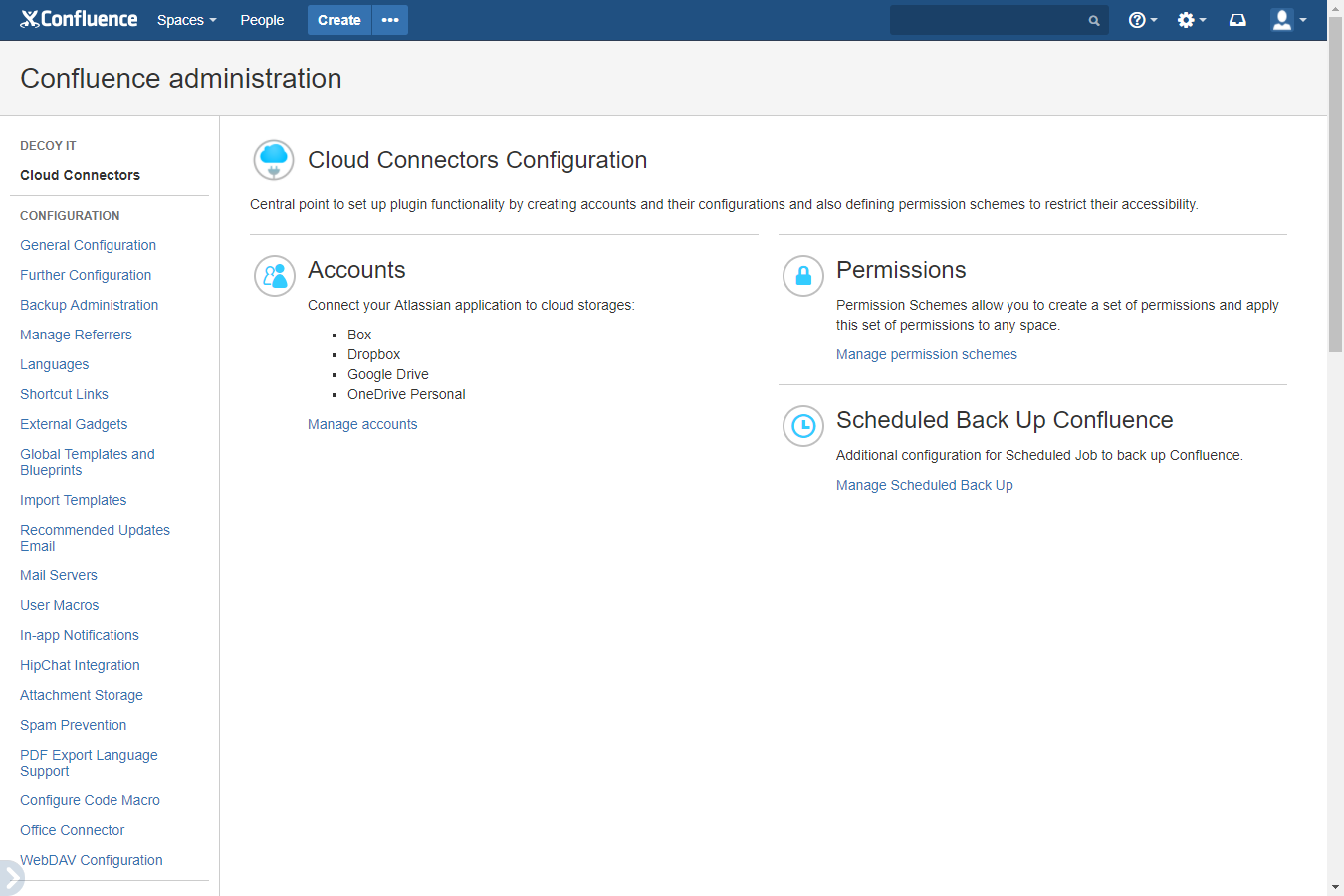This screenshot has height=896, width=1344.
Task: Open Import Templates
Action: (73, 500)
